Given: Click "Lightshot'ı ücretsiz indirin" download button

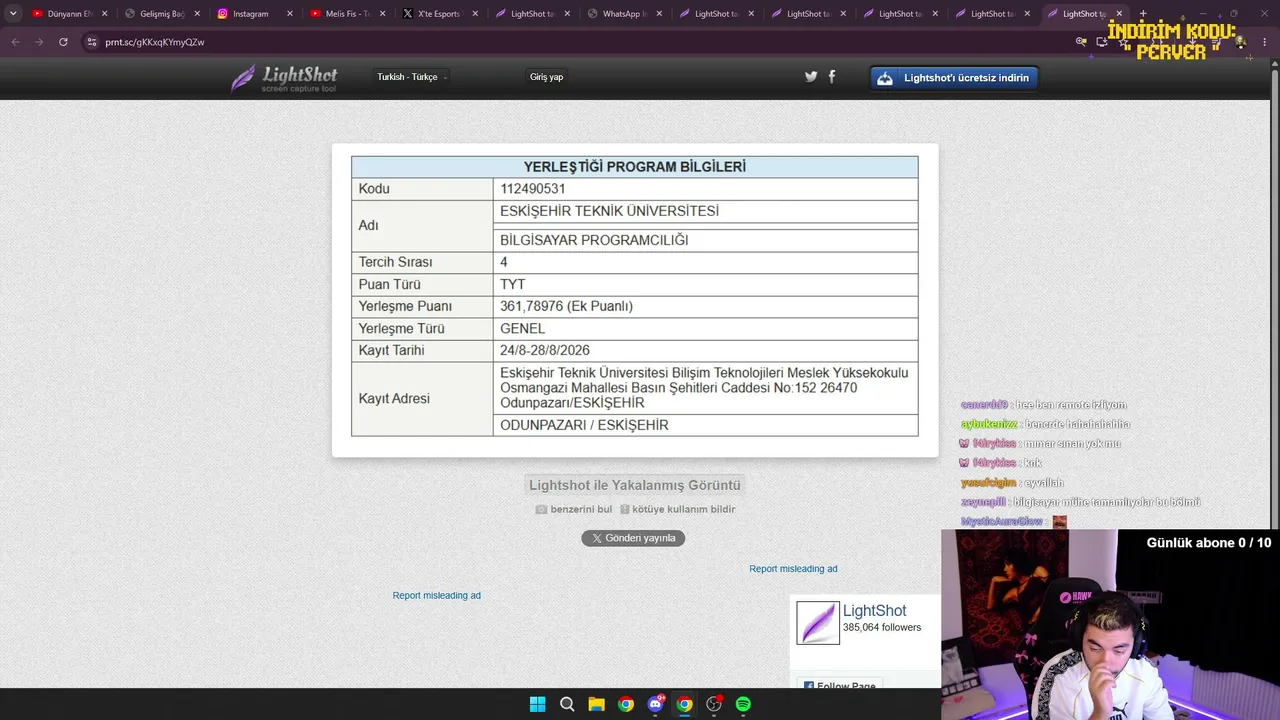Looking at the screenshot, I should pos(955,78).
